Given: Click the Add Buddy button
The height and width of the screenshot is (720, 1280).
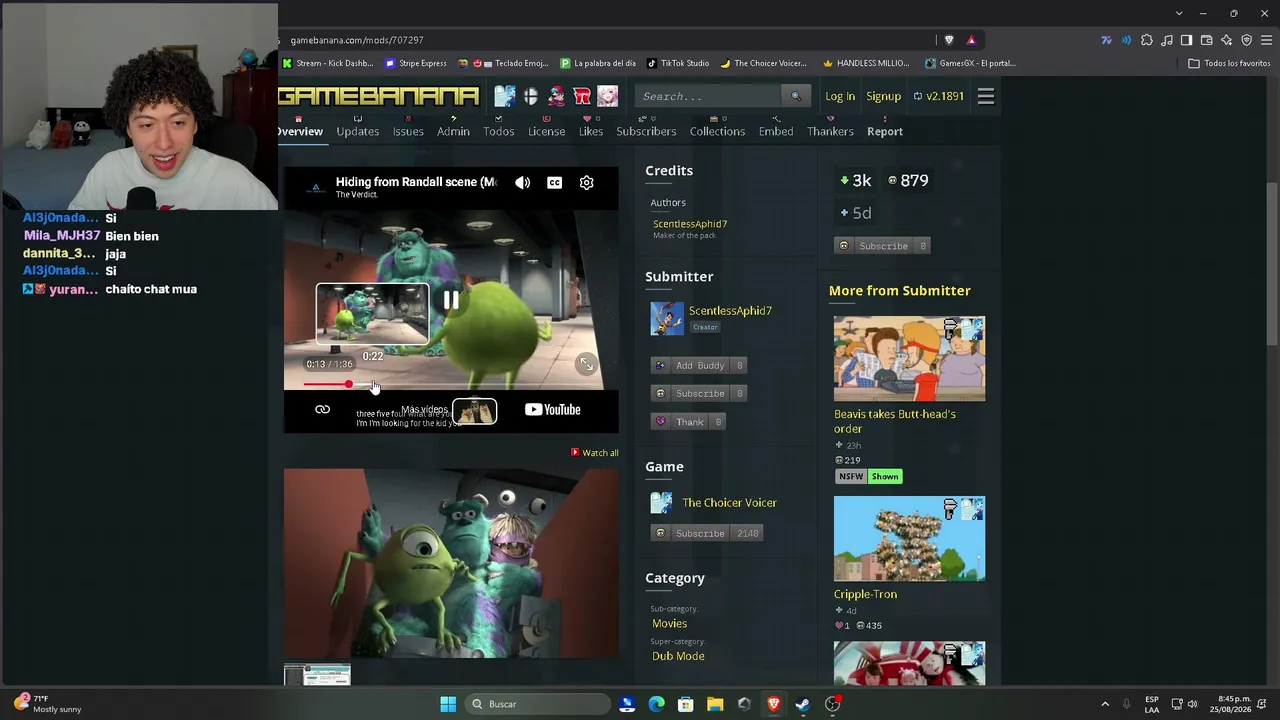Looking at the screenshot, I should tap(700, 365).
